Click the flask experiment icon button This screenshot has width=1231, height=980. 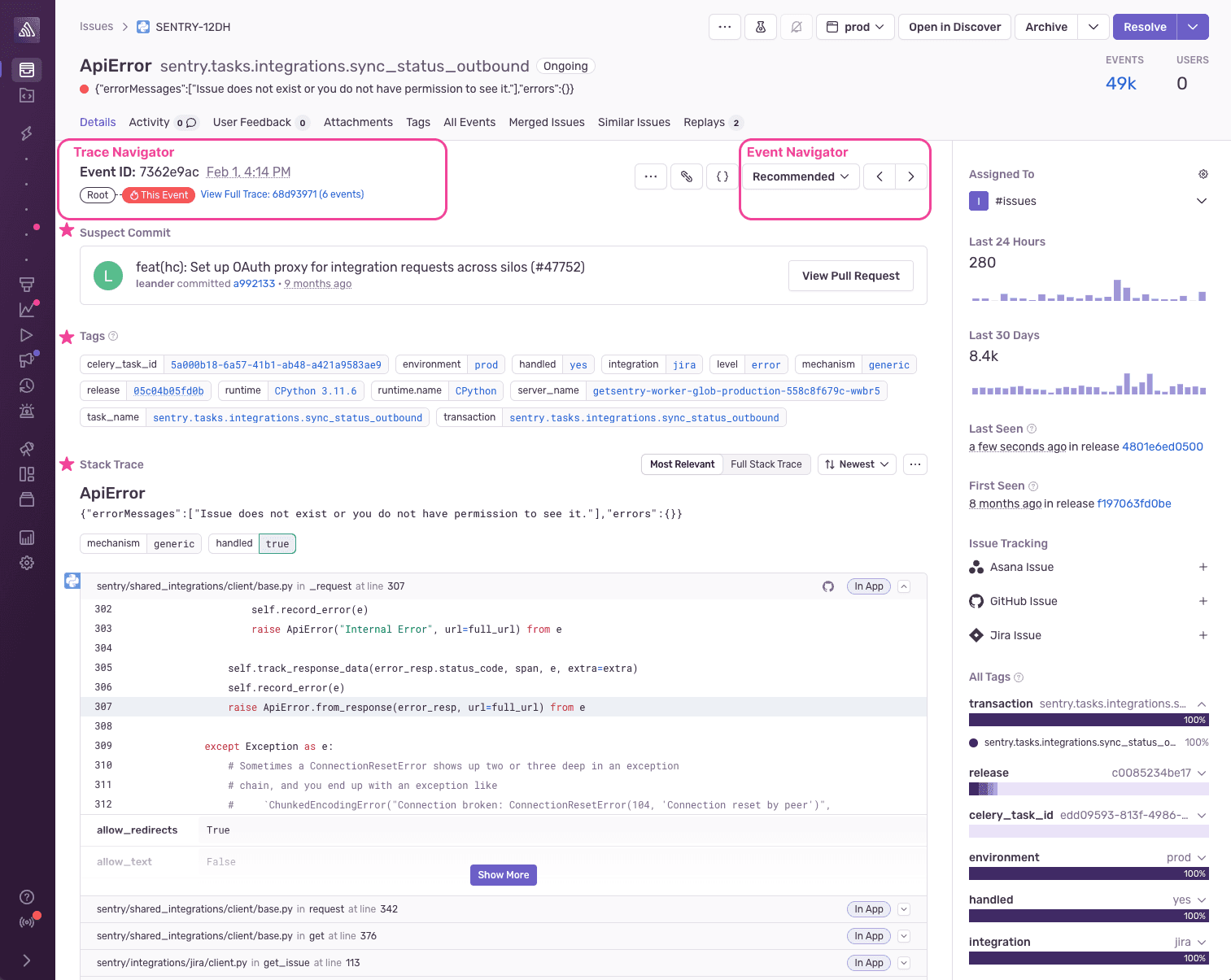(x=761, y=27)
